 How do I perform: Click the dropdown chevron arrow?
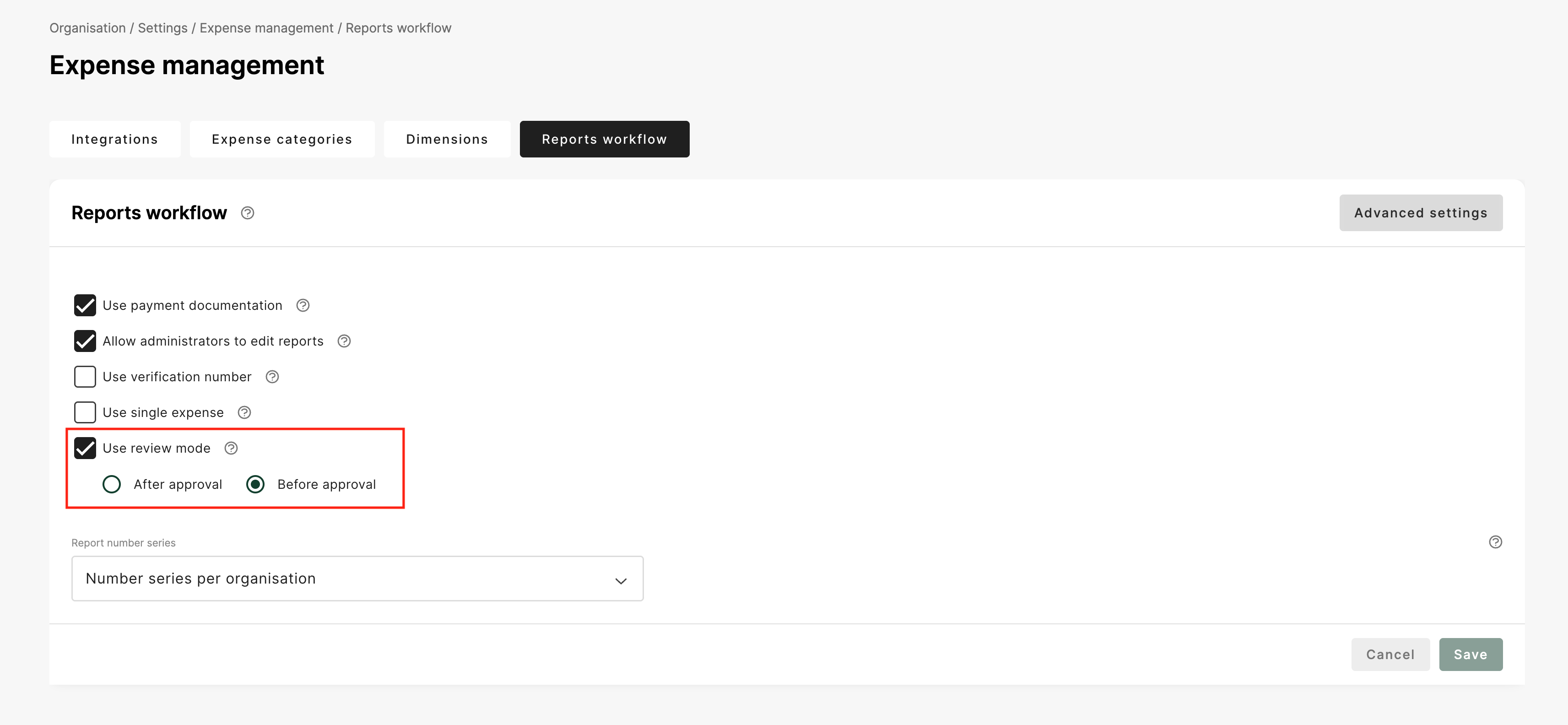click(x=620, y=581)
